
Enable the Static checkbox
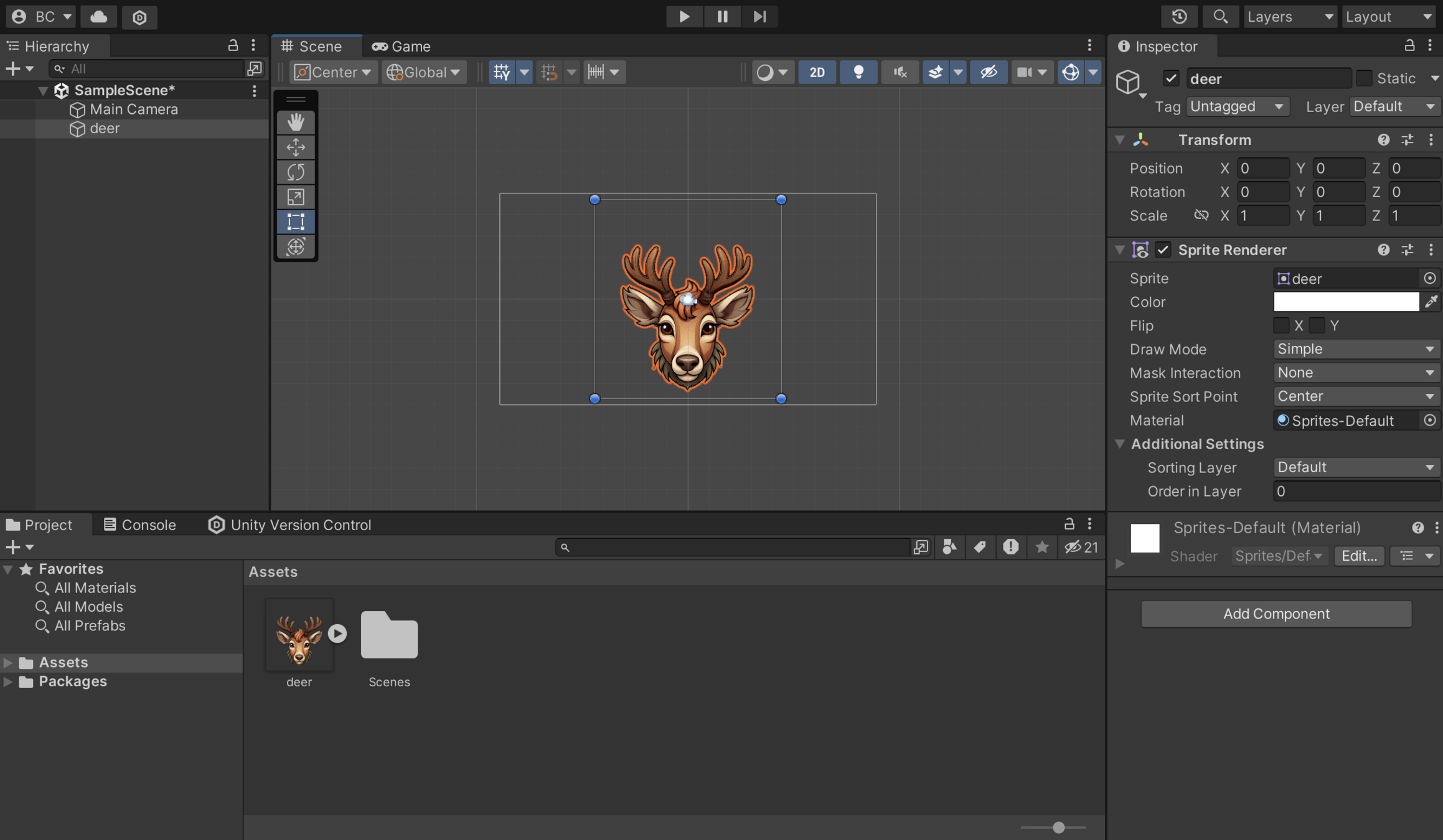coord(1363,78)
